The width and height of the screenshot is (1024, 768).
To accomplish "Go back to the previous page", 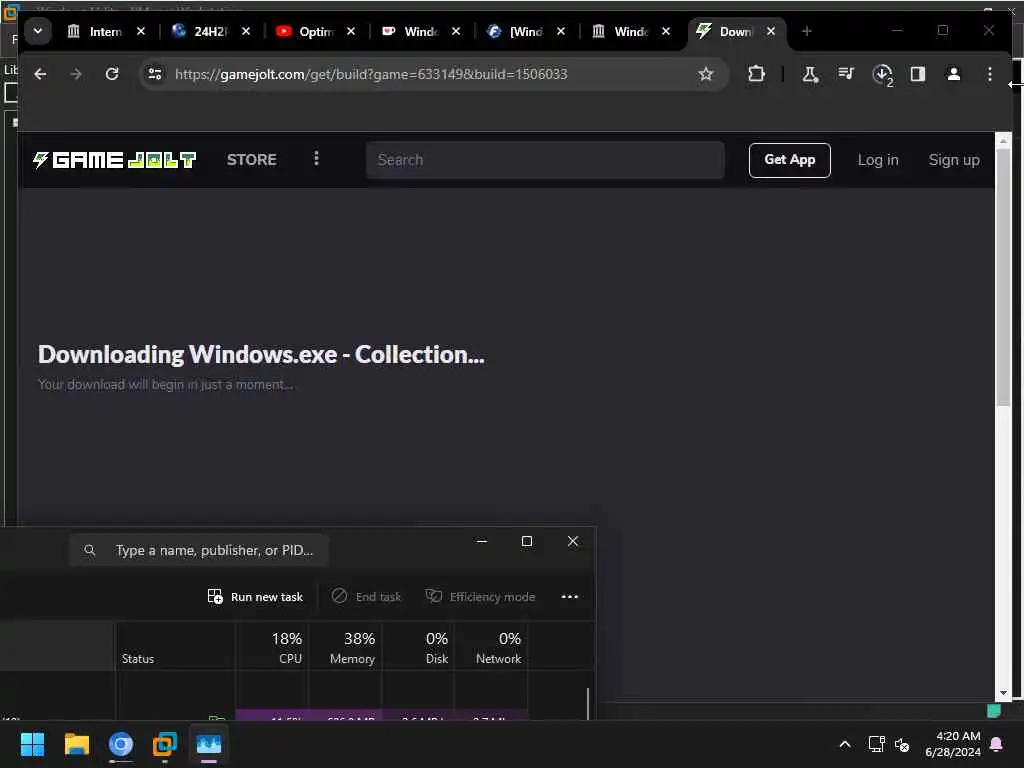I will tap(40, 74).
